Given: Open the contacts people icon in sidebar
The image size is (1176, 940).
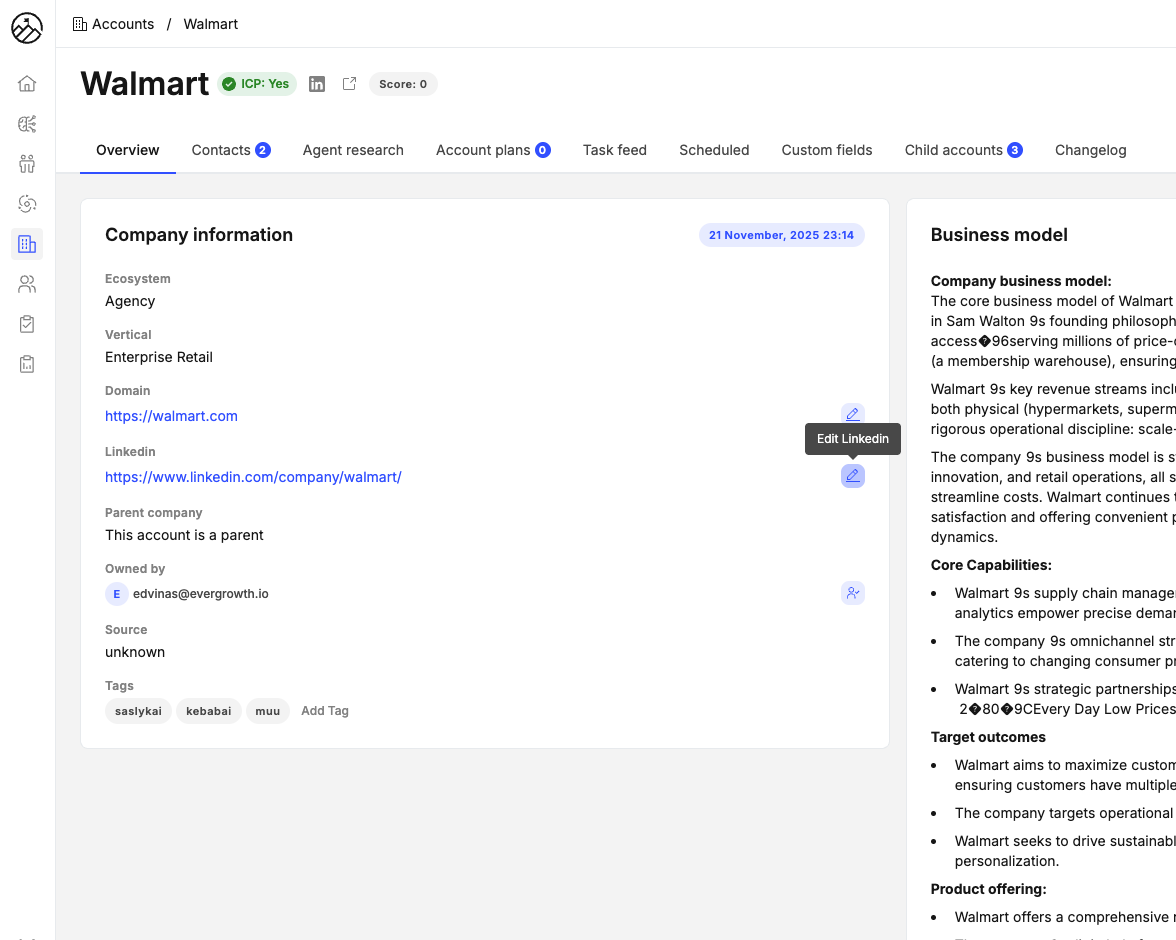Looking at the screenshot, I should (27, 285).
